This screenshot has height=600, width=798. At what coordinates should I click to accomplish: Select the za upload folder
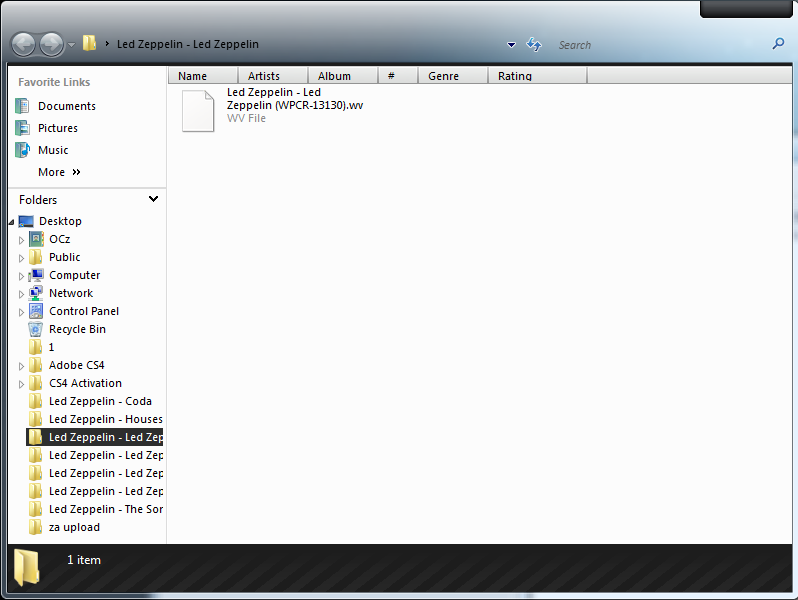coord(74,527)
